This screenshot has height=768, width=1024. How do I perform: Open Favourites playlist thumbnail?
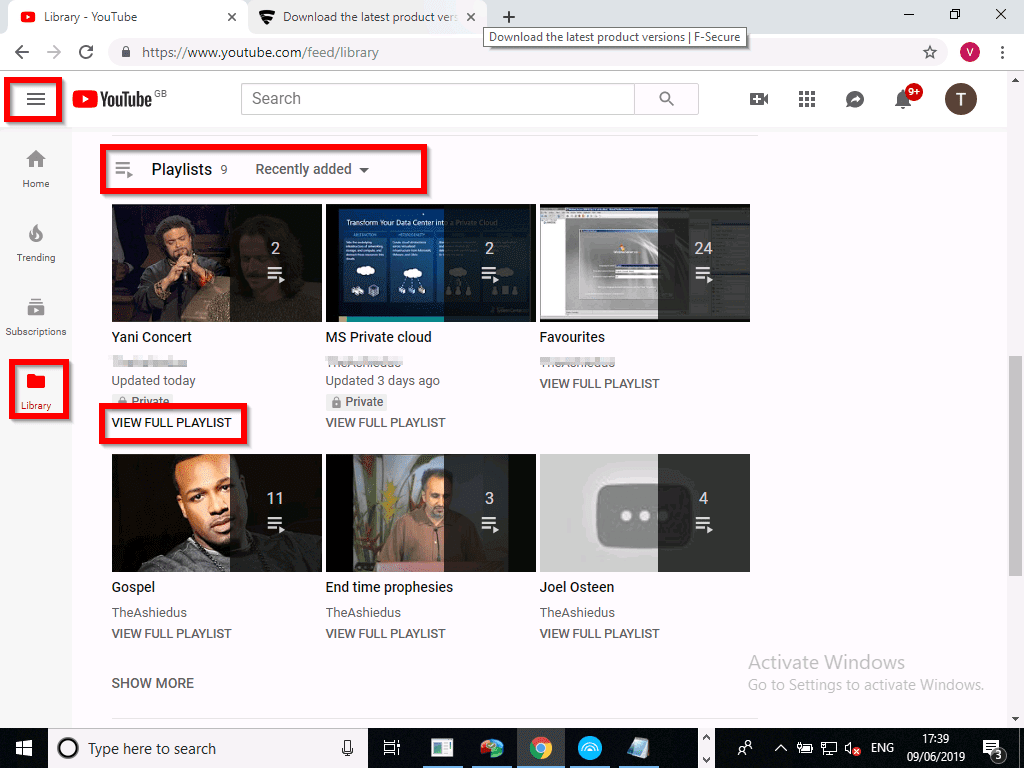645,263
